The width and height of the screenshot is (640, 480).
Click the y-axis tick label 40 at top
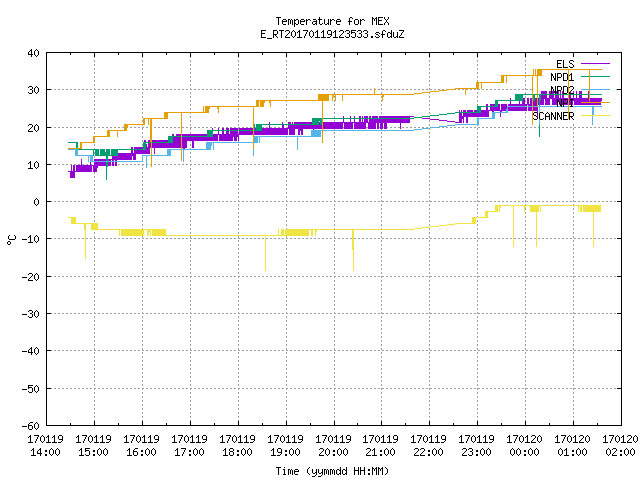[x=33, y=53]
